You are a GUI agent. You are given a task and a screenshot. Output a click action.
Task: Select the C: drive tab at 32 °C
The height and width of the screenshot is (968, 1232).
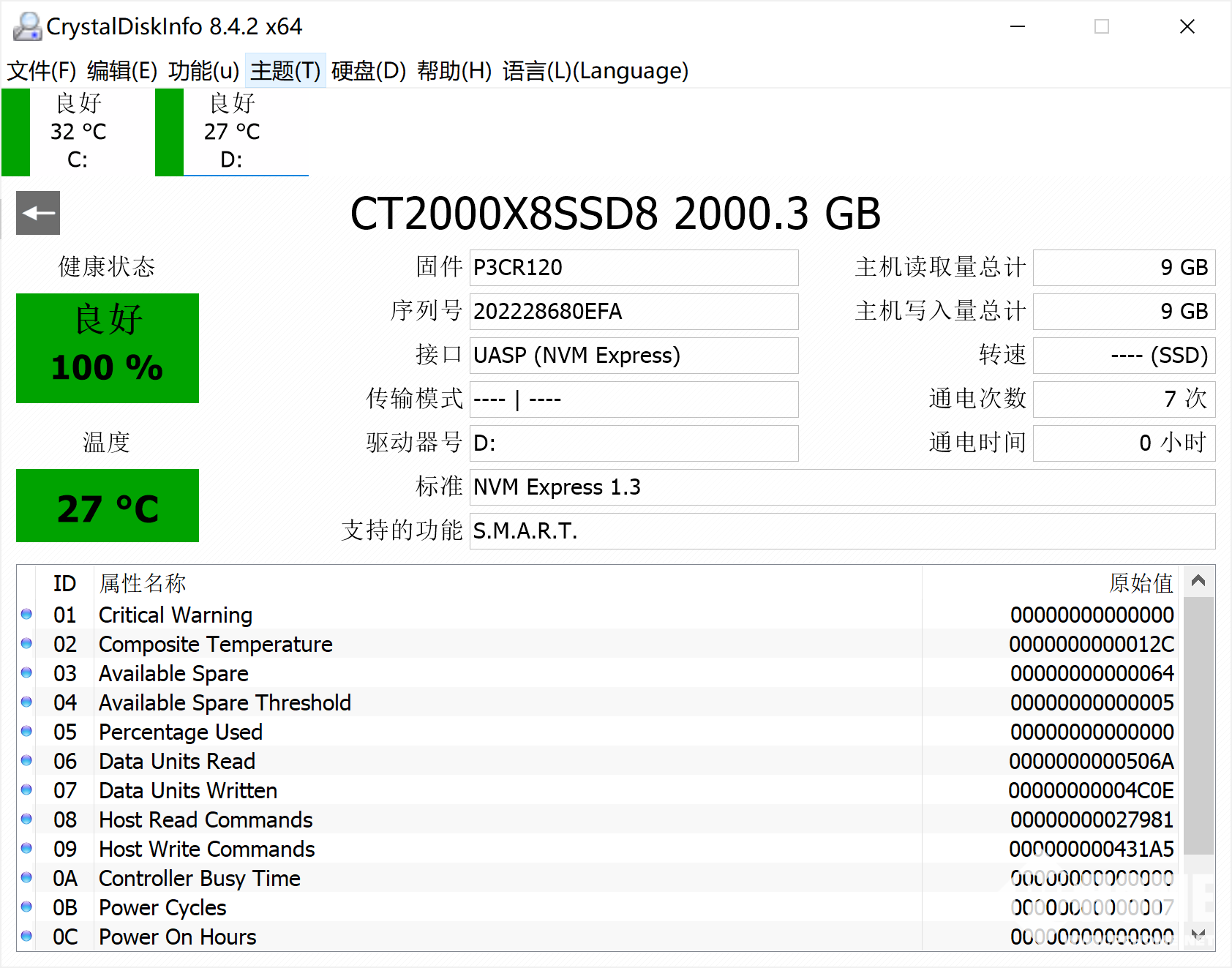77,132
